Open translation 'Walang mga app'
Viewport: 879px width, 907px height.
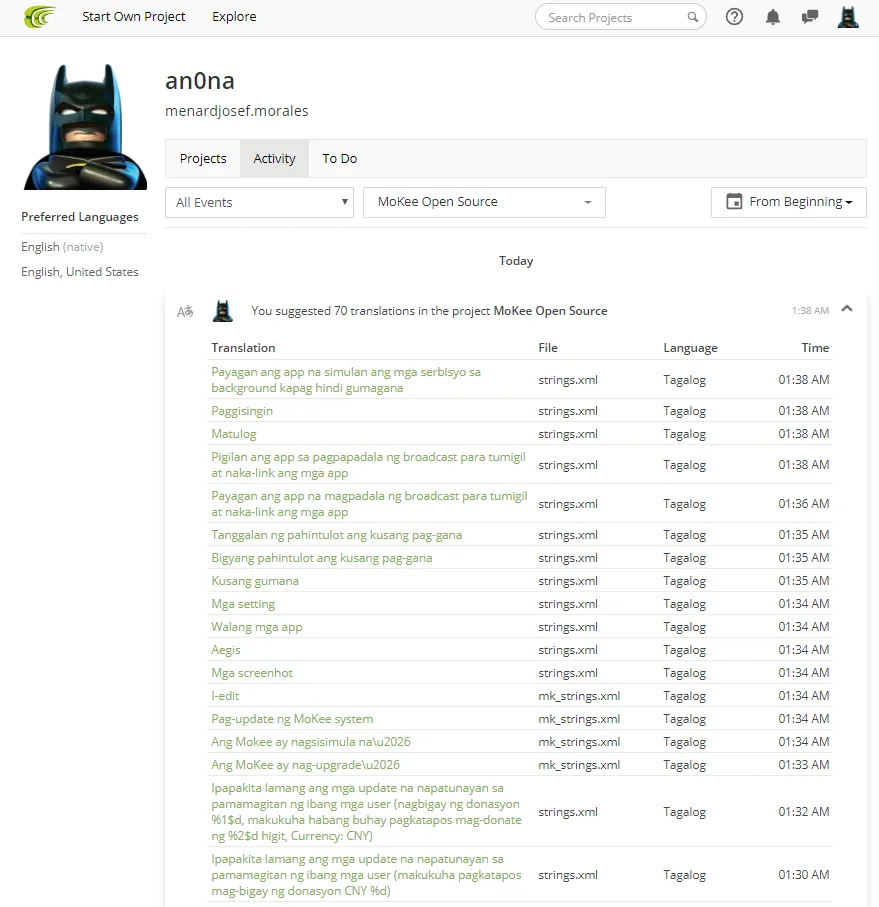pos(257,627)
